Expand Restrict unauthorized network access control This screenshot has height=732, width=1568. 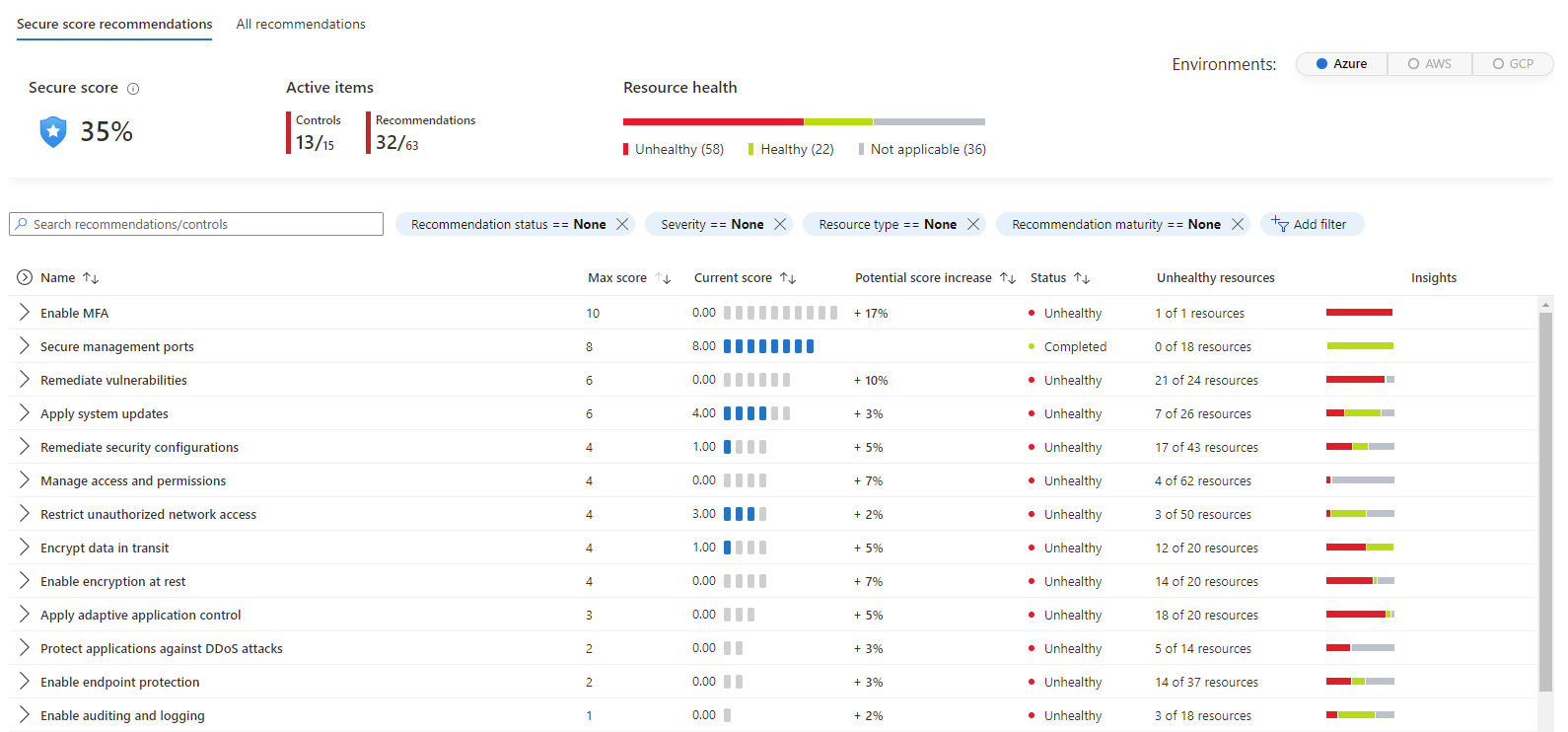(x=25, y=514)
